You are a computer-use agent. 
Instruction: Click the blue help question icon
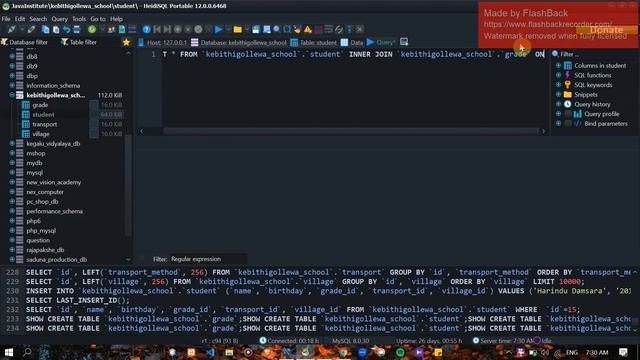(x=147, y=29)
